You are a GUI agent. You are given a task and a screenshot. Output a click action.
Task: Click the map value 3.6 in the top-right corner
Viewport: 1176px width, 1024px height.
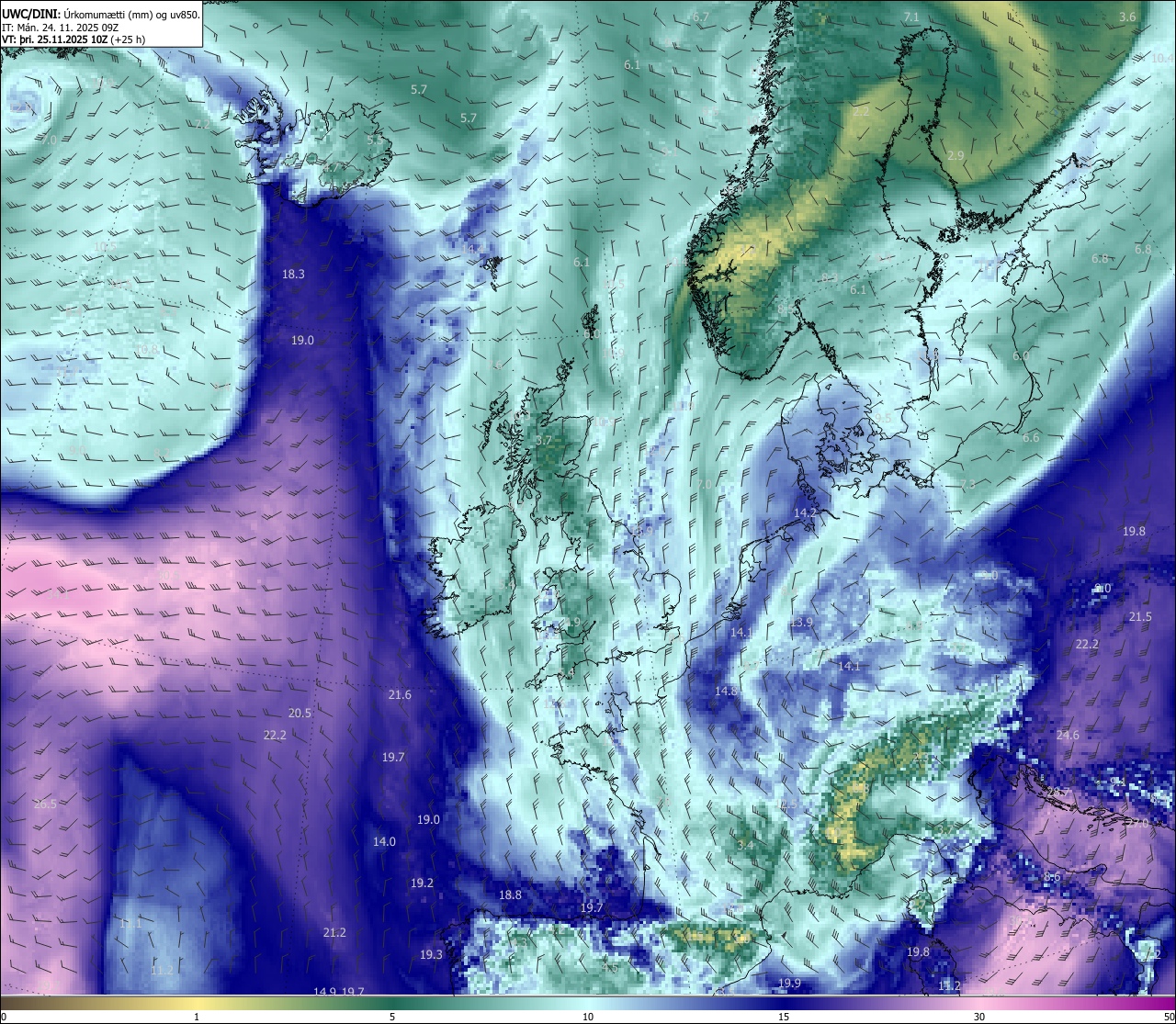1127,17
